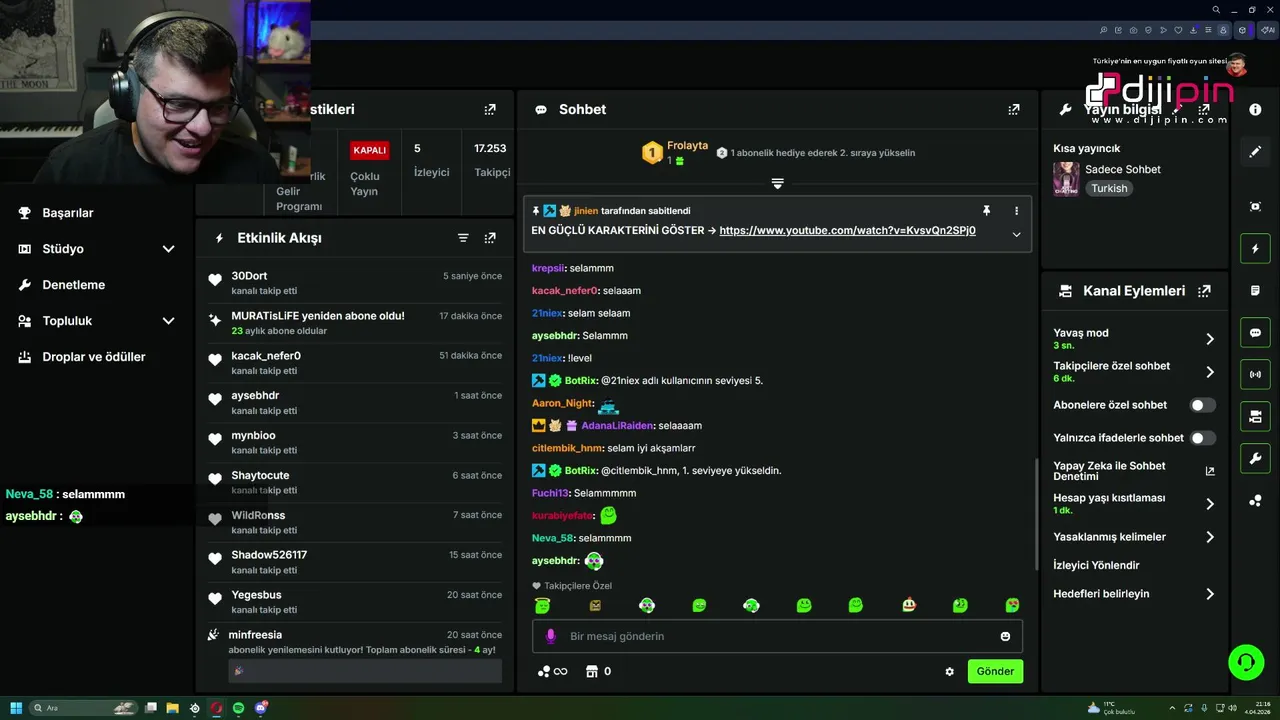Click the green headset support button
The height and width of the screenshot is (720, 1280).
pos(1246,661)
